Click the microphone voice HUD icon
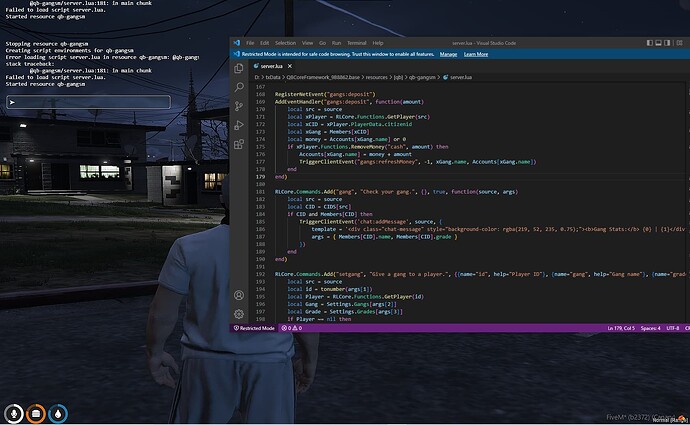Viewport: 690px width, 425px height. tap(14, 412)
